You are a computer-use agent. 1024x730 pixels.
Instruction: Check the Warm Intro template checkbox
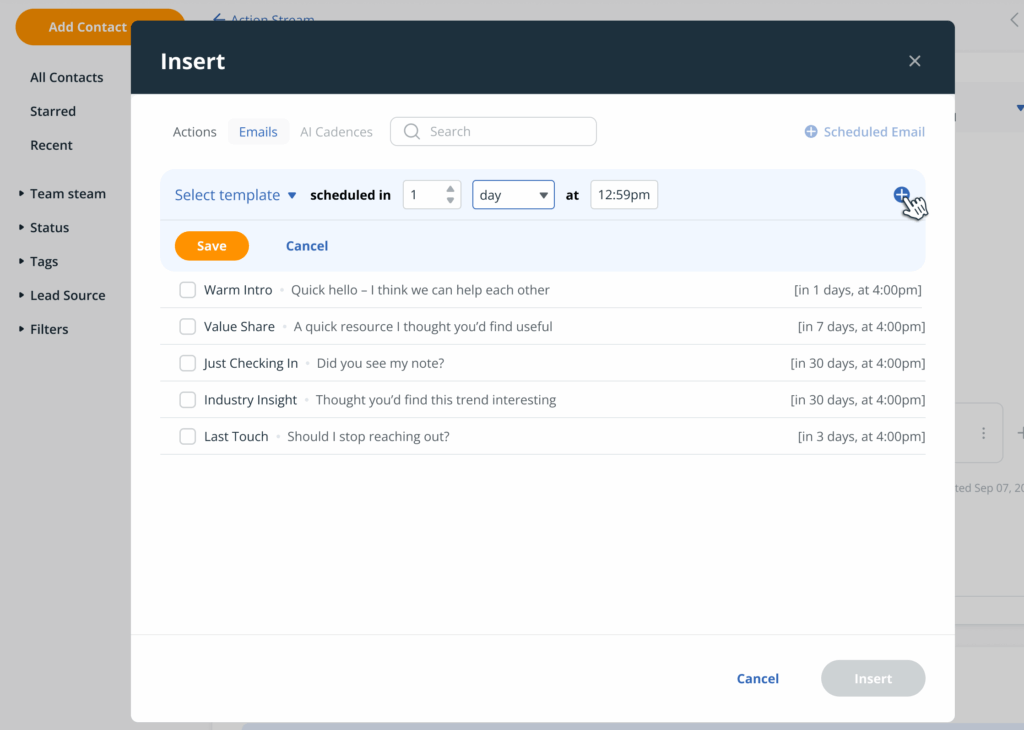point(187,289)
